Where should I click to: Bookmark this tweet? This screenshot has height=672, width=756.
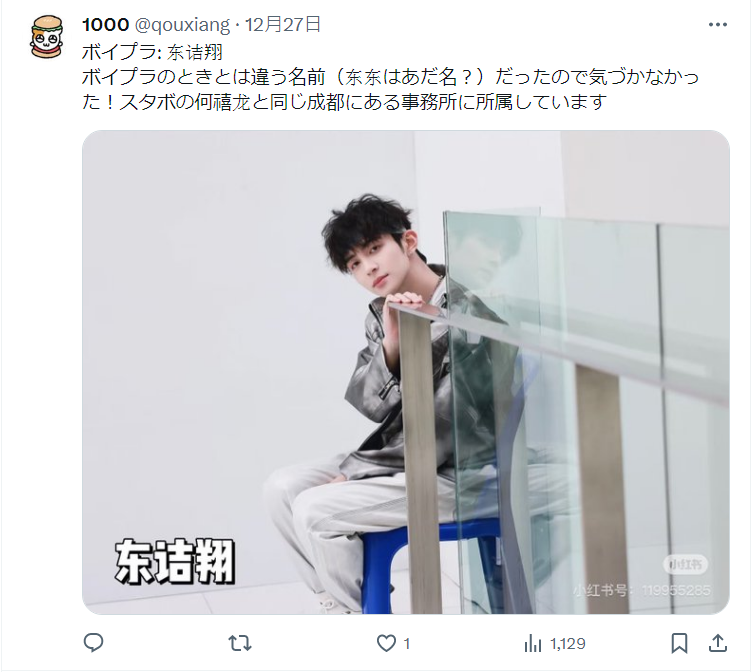[x=679, y=643]
